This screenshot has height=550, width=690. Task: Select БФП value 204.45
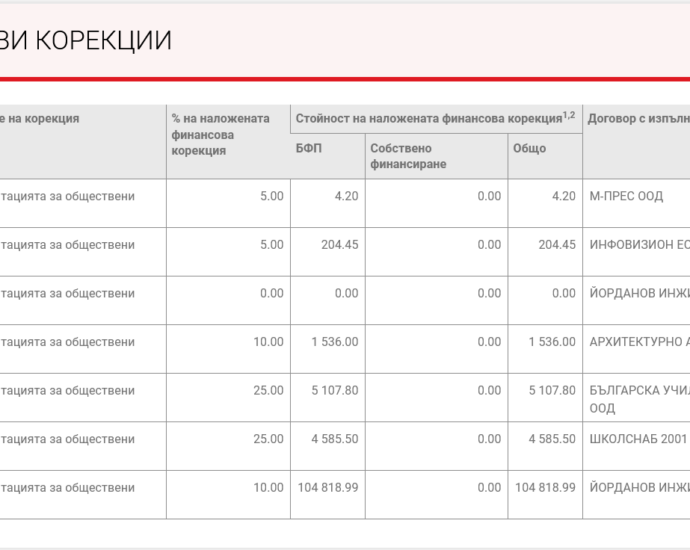pyautogui.click(x=340, y=245)
